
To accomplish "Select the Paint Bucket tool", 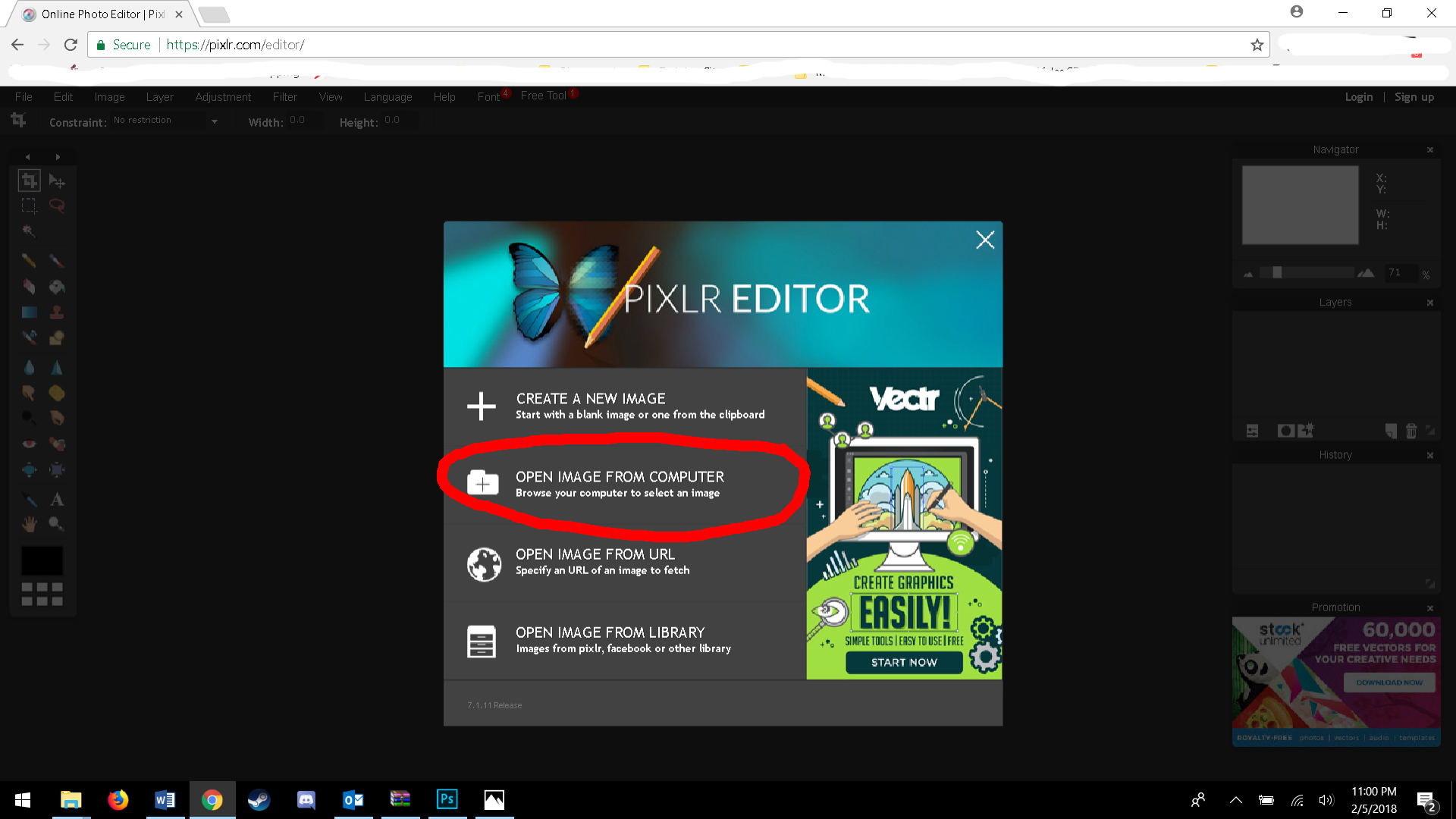I will (57, 287).
